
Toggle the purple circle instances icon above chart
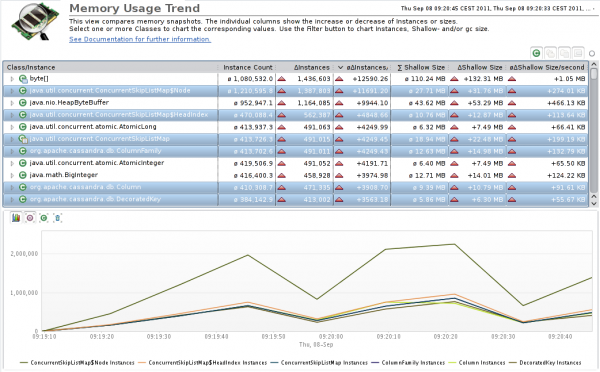(30, 218)
